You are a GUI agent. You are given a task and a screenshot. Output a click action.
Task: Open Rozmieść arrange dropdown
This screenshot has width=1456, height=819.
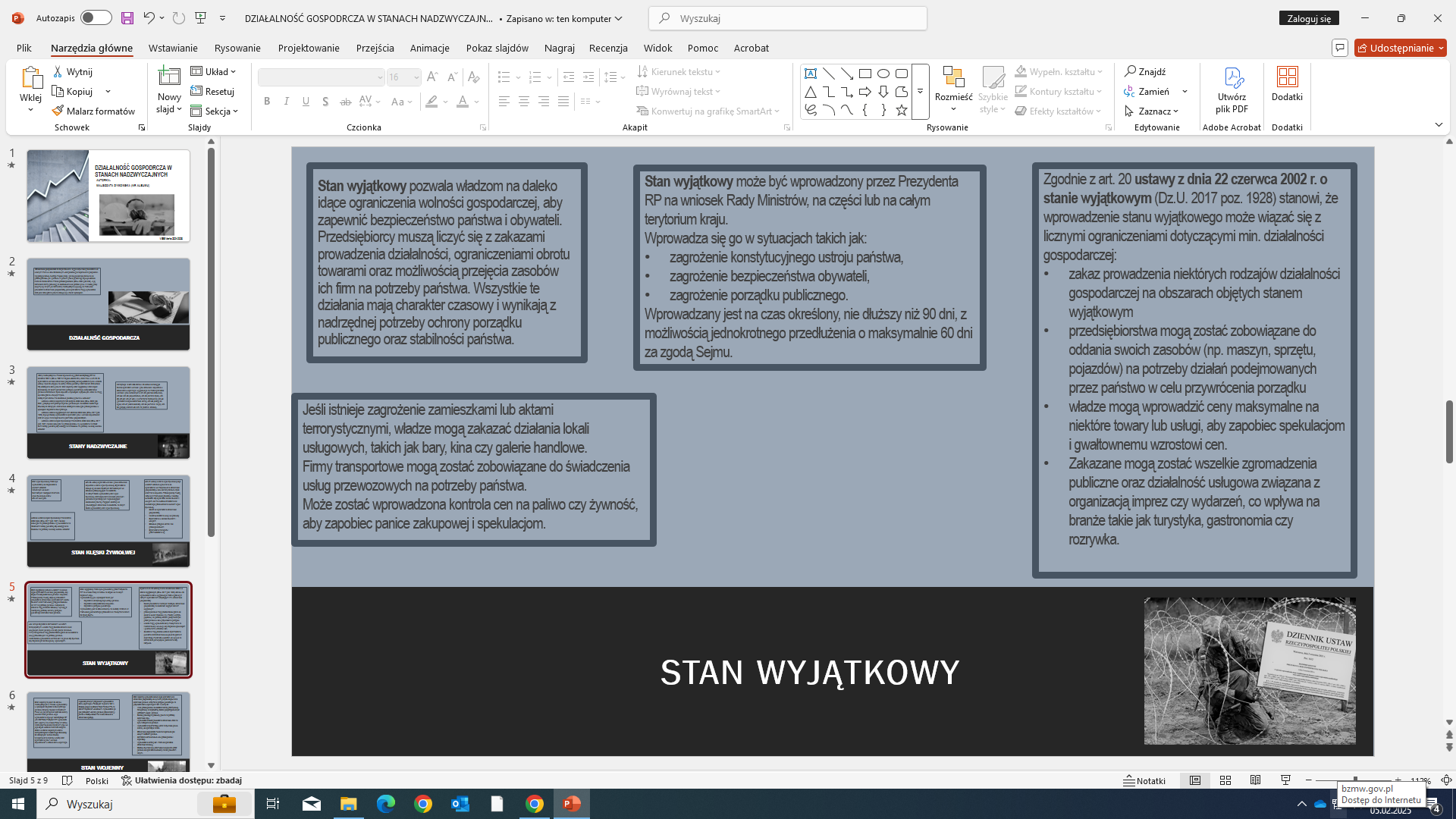tap(953, 89)
